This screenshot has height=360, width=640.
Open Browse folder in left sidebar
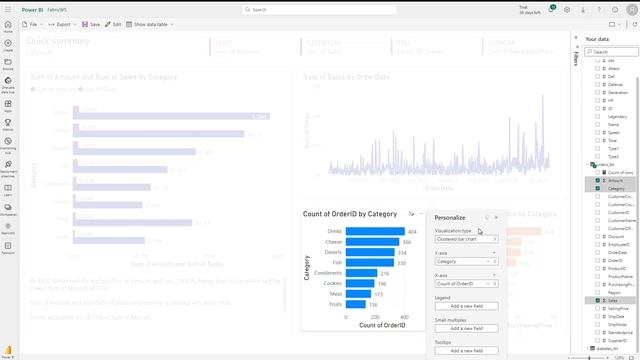[8, 64]
